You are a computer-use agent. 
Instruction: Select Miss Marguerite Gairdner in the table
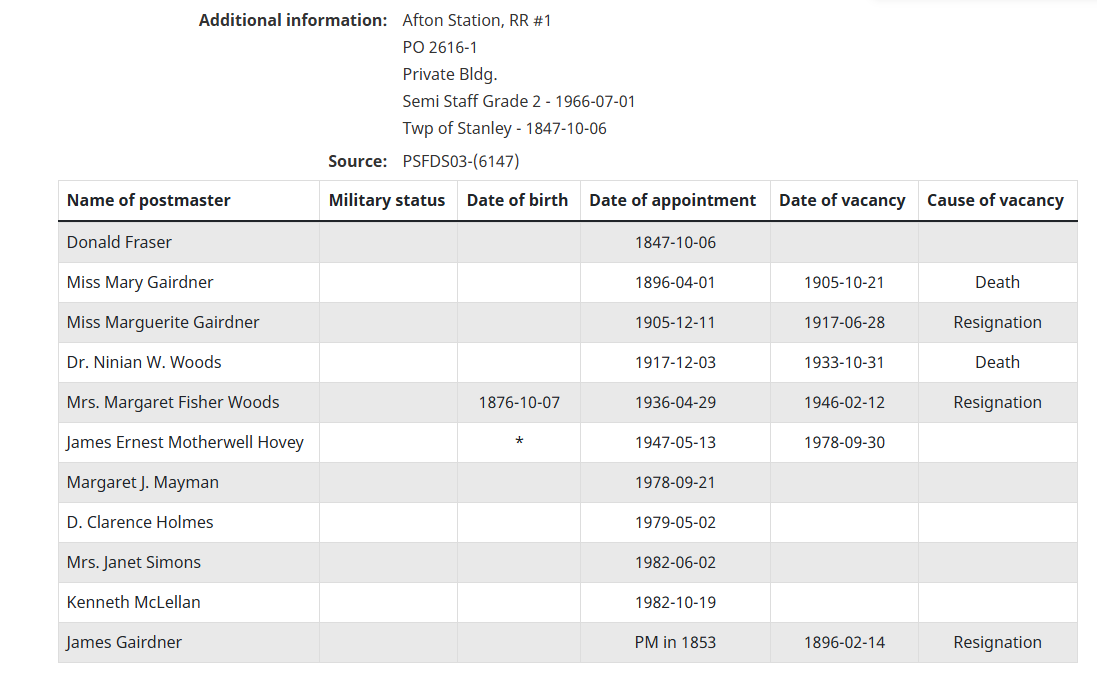(x=163, y=322)
